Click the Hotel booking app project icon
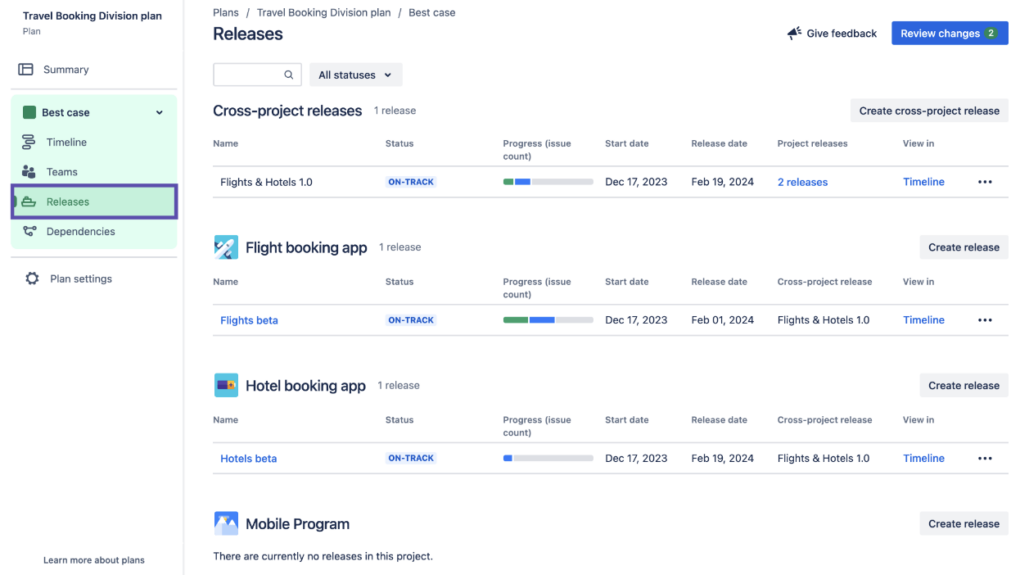 coord(226,385)
